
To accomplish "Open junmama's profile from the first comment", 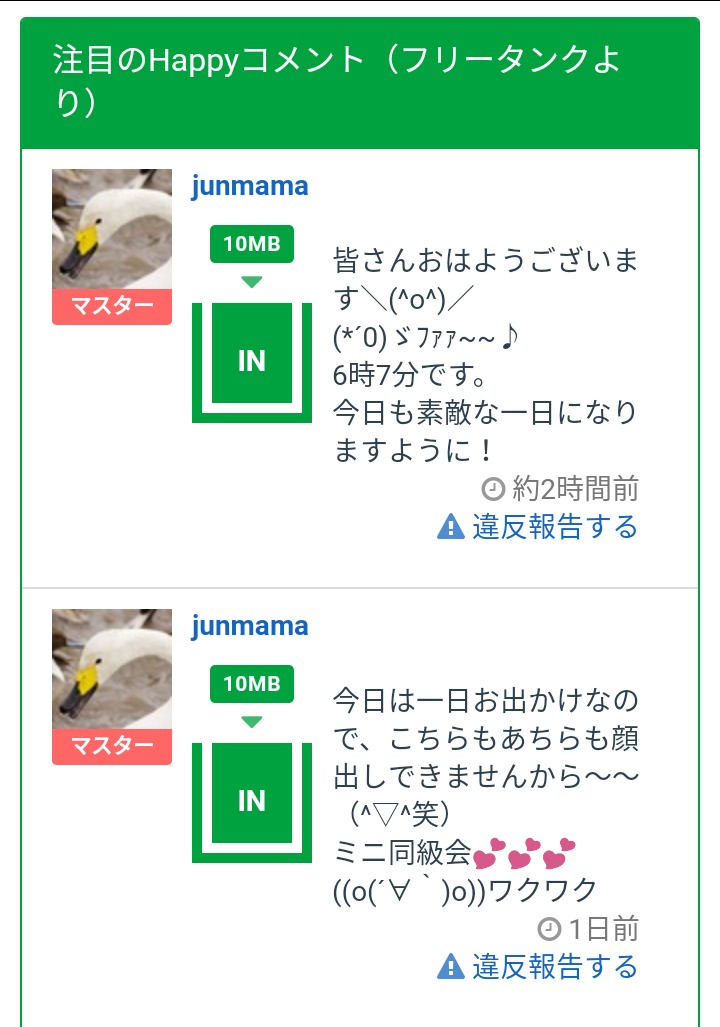I will pos(250,186).
